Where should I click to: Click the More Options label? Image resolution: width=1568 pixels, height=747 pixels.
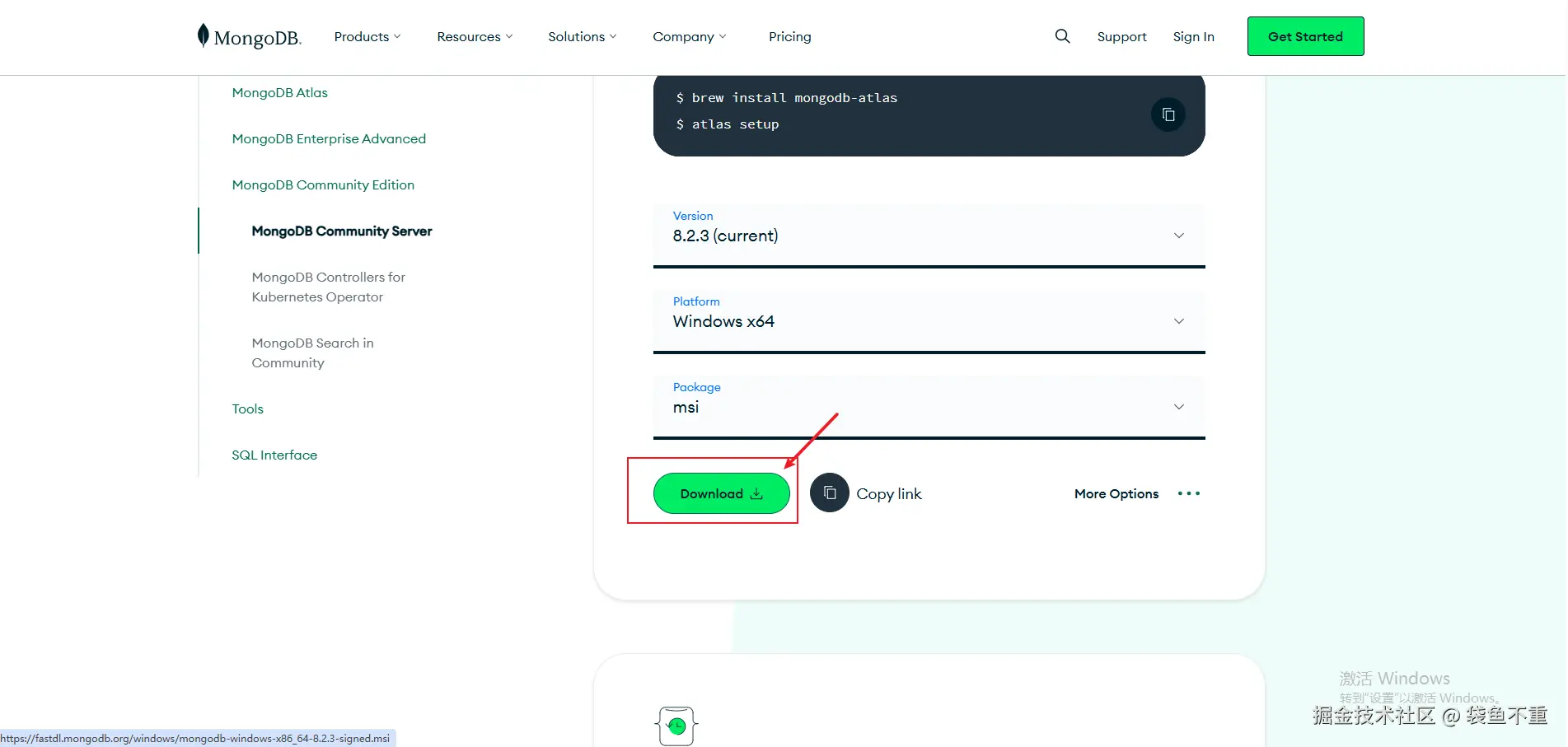(x=1116, y=493)
